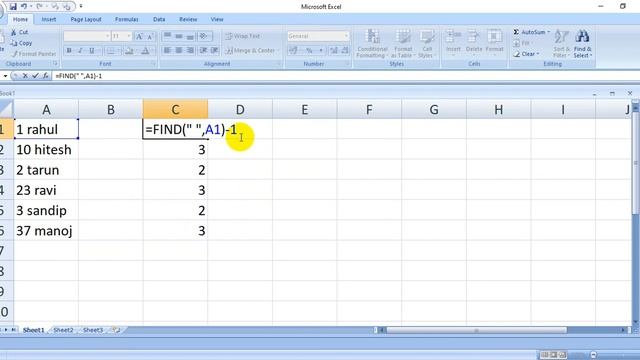Screen dimensions: 640x360
Task: Pick a cell fill color
Action: (129, 51)
